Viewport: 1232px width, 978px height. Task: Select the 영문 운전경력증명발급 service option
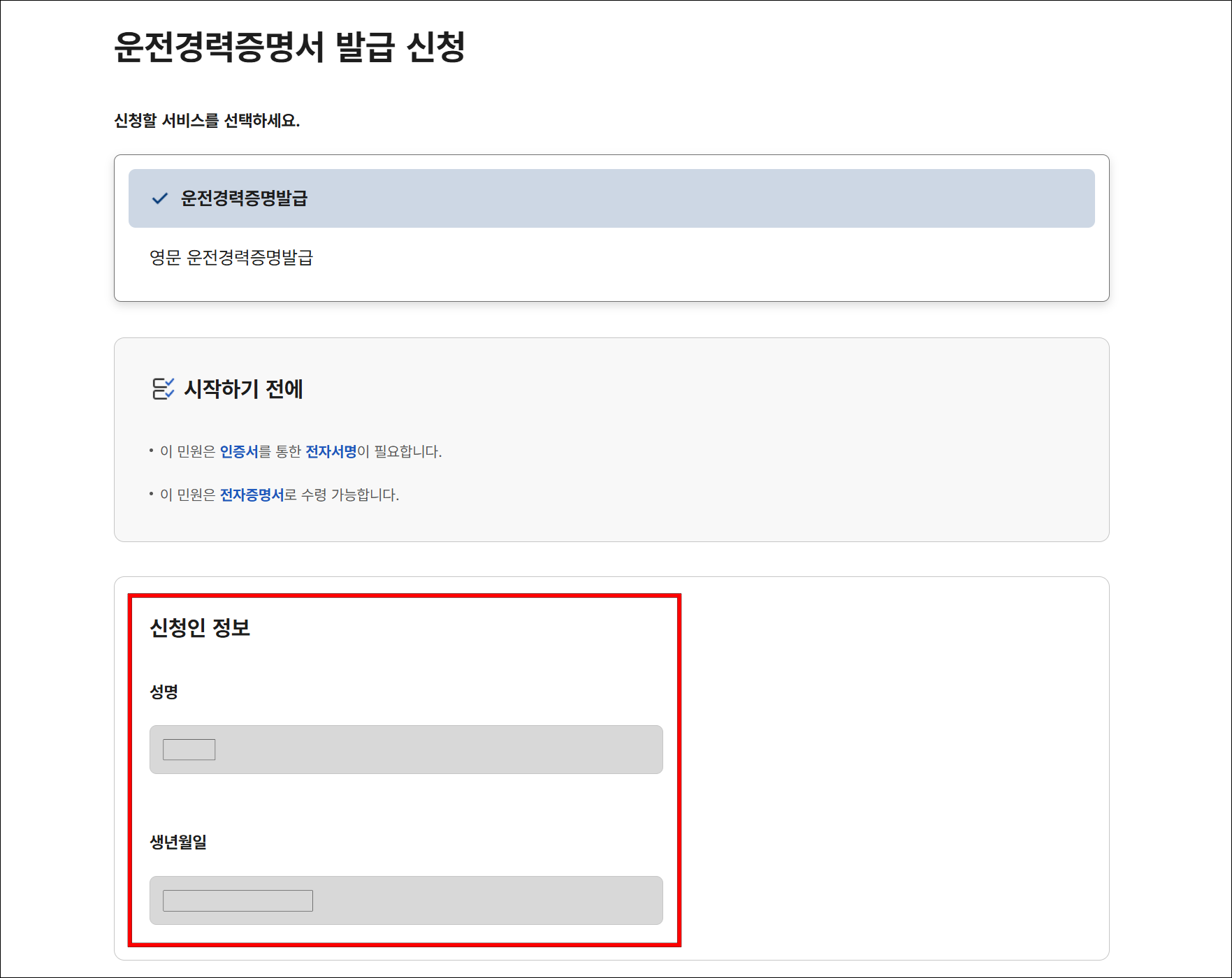click(x=232, y=258)
